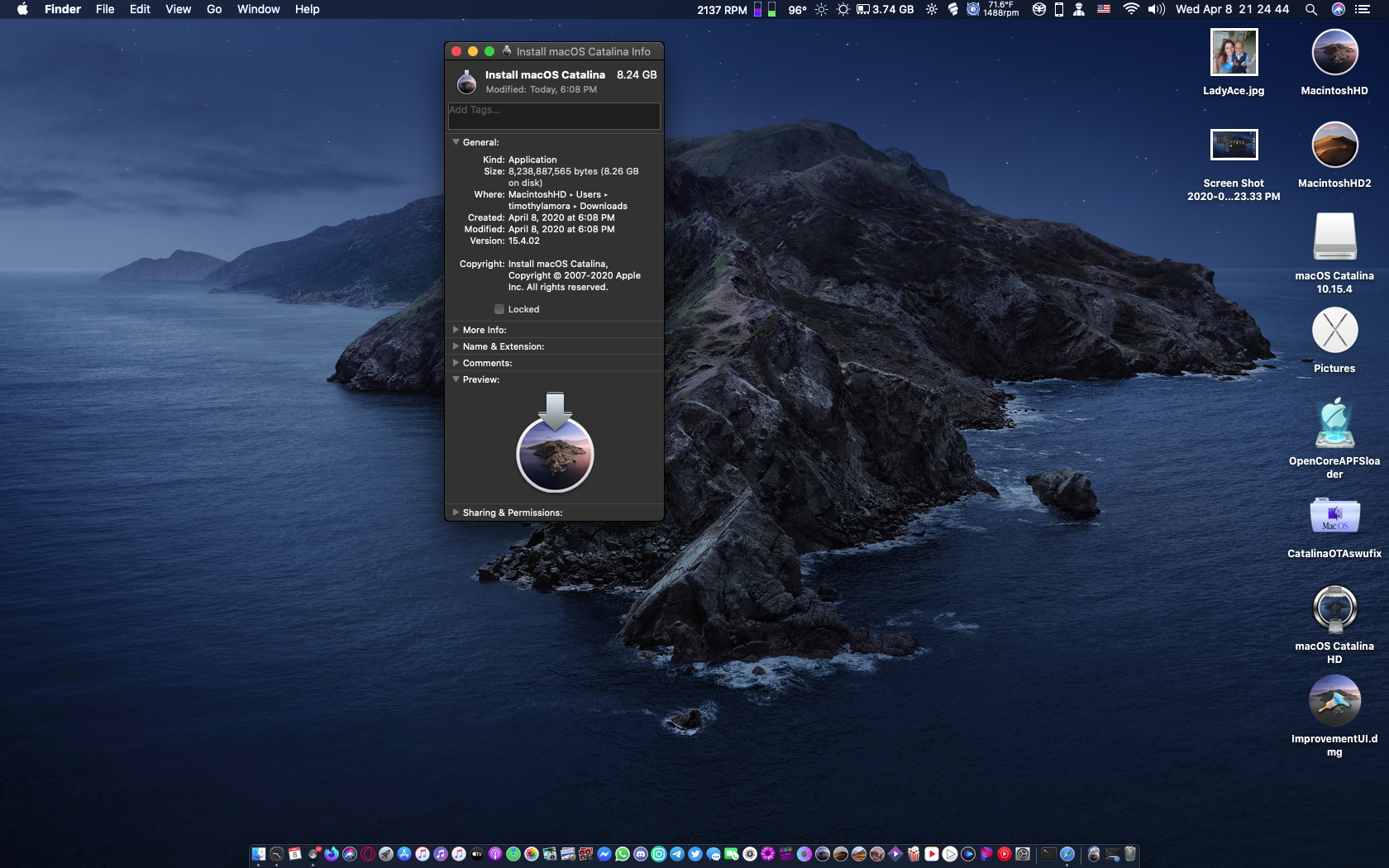Toggle the Locked checkbox
Image resolution: width=1389 pixels, height=868 pixels.
[x=499, y=309]
